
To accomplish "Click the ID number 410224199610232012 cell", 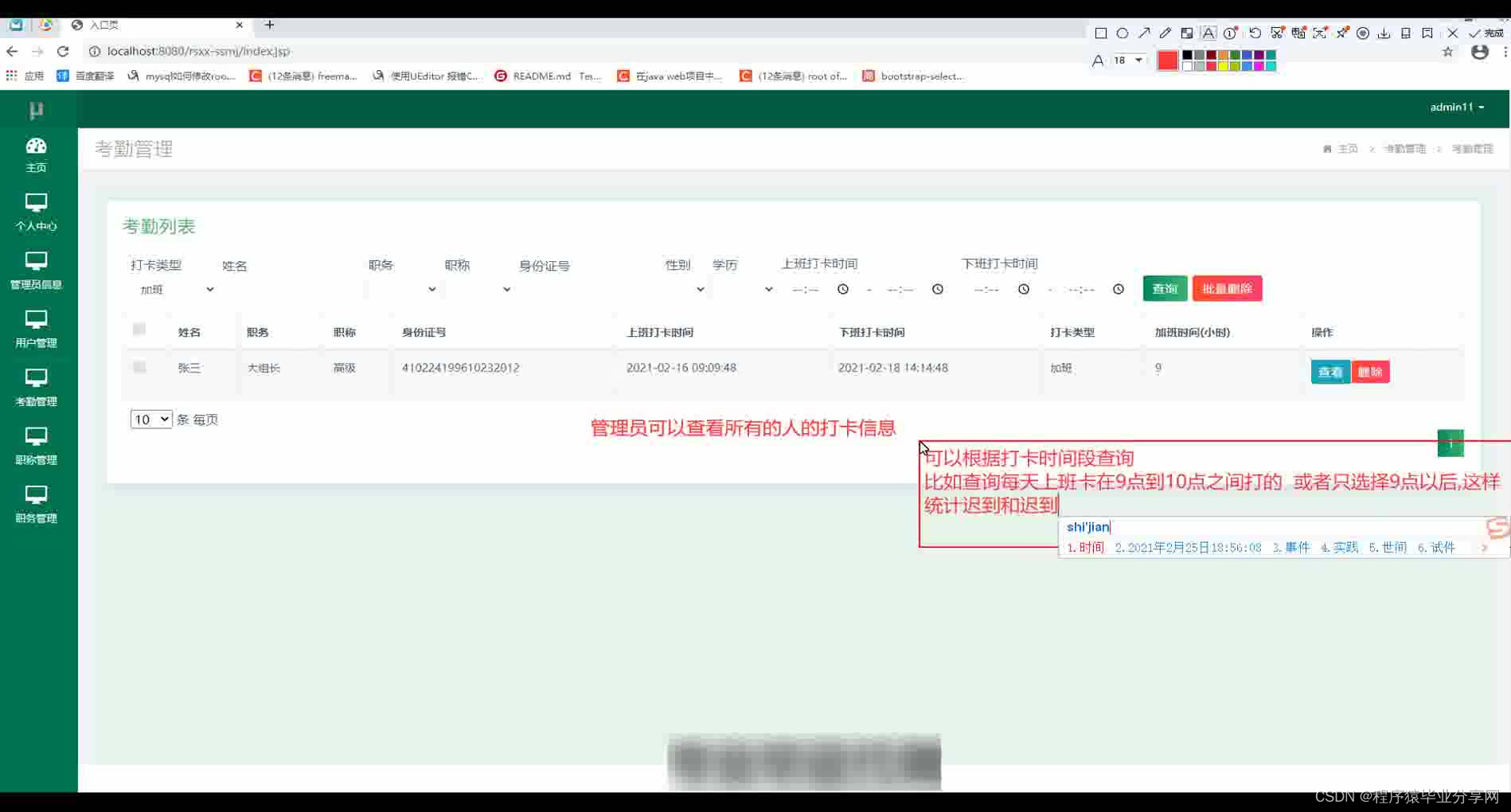I will pos(461,368).
